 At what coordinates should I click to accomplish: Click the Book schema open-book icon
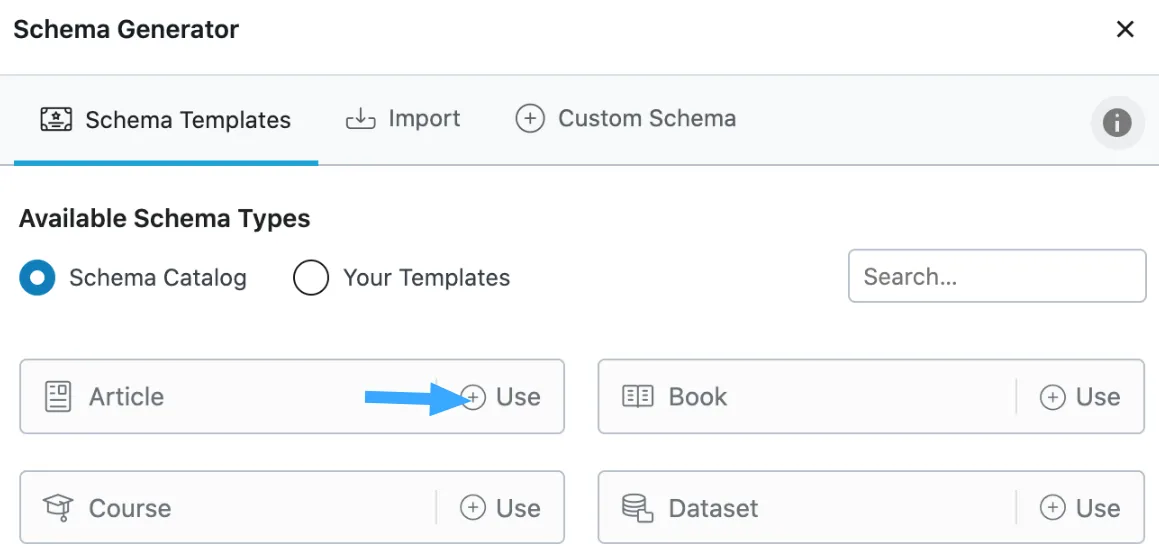pos(637,397)
